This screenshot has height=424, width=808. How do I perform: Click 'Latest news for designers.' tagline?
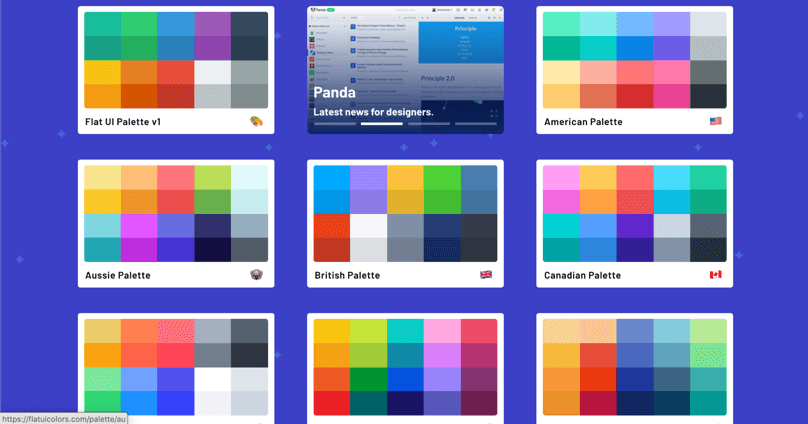coord(374,112)
